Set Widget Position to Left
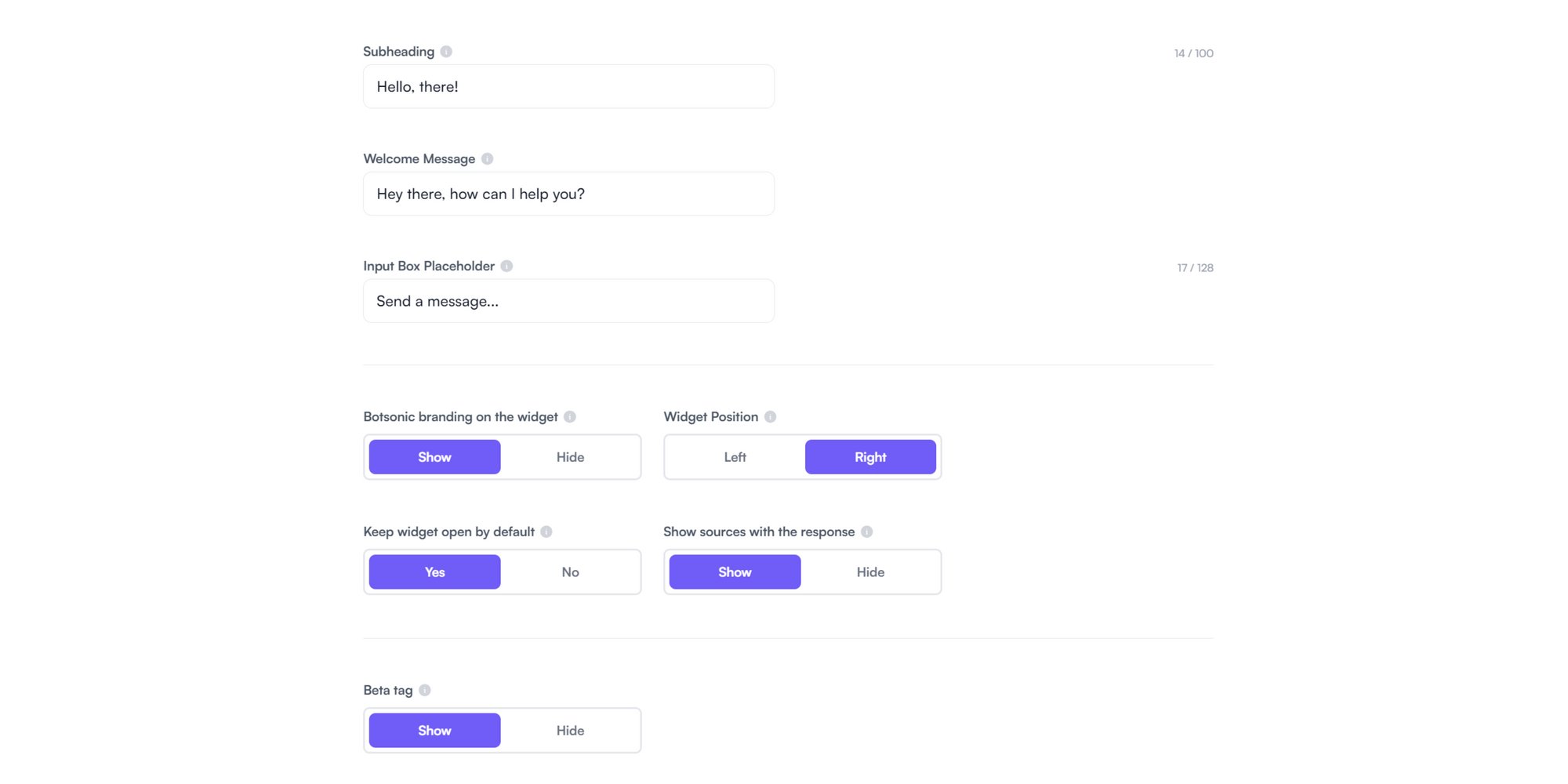This screenshot has width=1568, height=784. [x=734, y=457]
